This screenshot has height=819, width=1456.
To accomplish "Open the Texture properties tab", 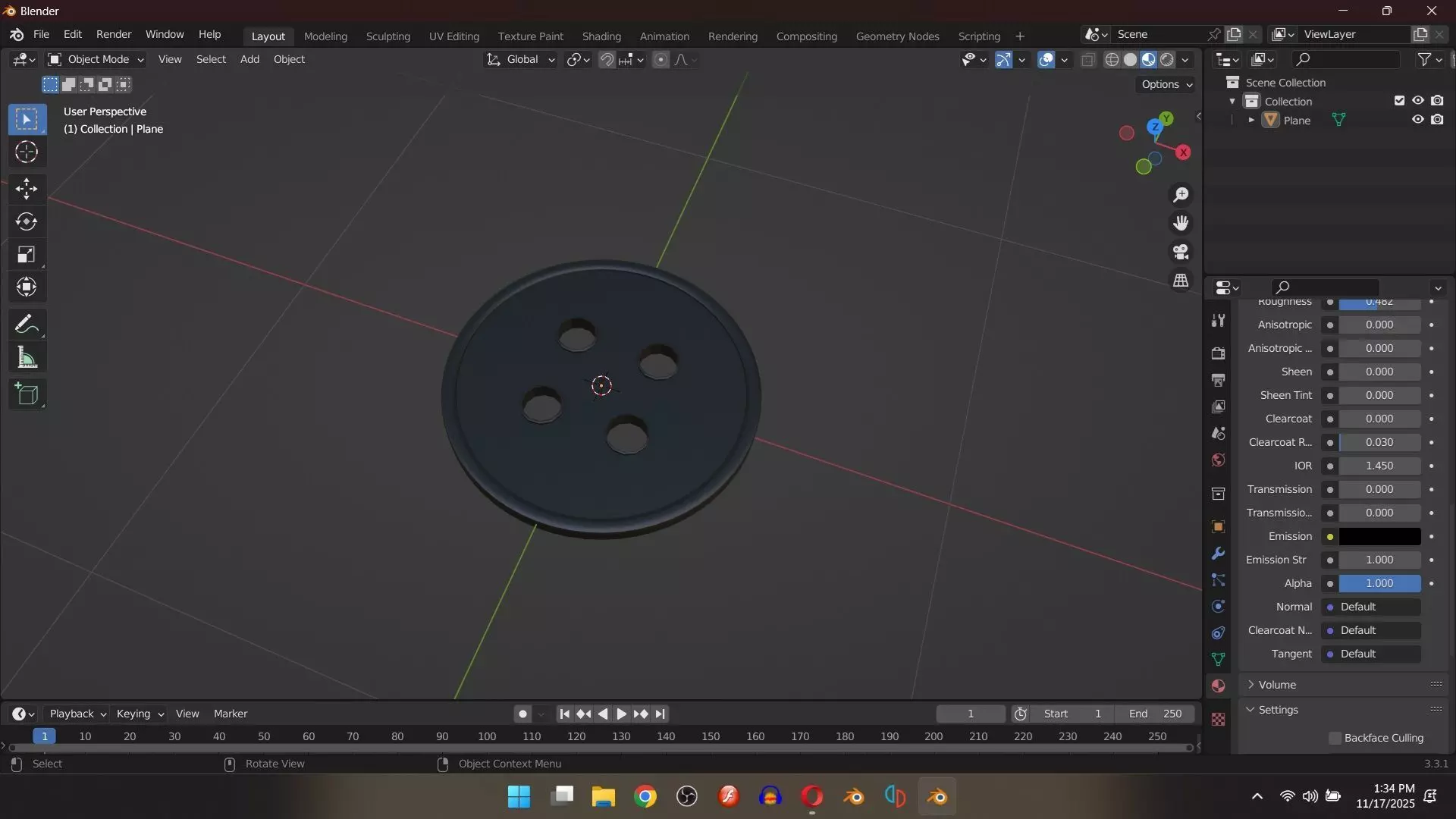I will [x=1219, y=719].
